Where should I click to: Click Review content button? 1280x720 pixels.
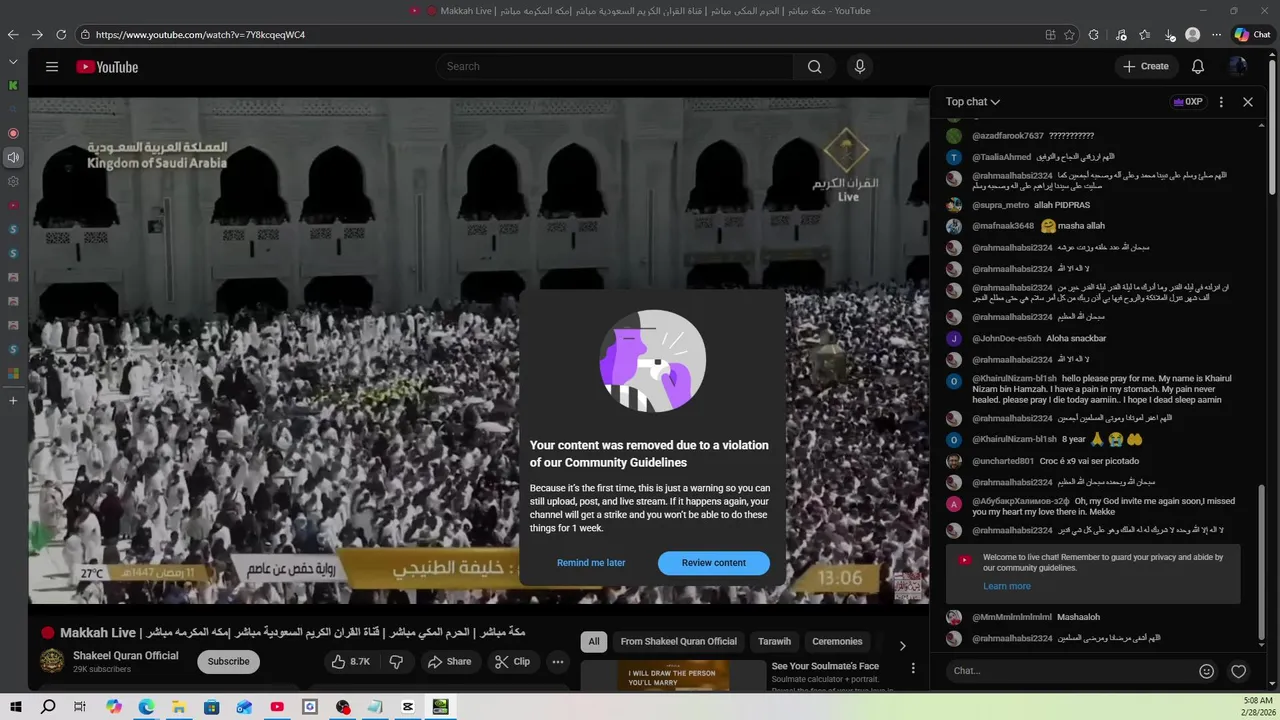click(x=714, y=563)
